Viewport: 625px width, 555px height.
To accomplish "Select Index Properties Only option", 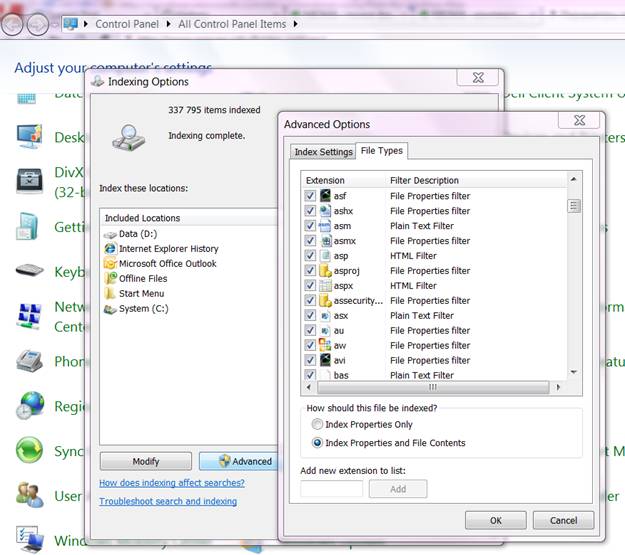I will click(318, 424).
